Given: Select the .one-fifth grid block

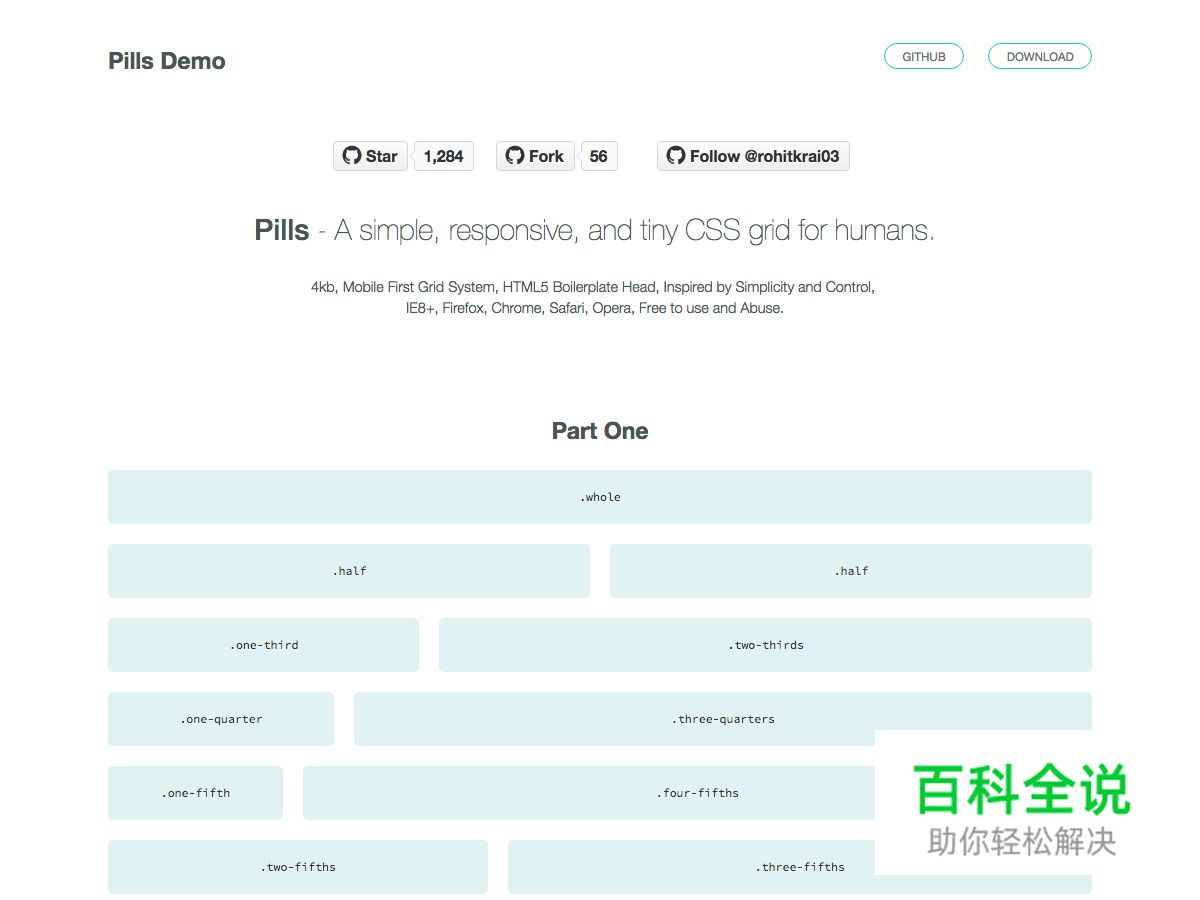Looking at the screenshot, I should [195, 793].
